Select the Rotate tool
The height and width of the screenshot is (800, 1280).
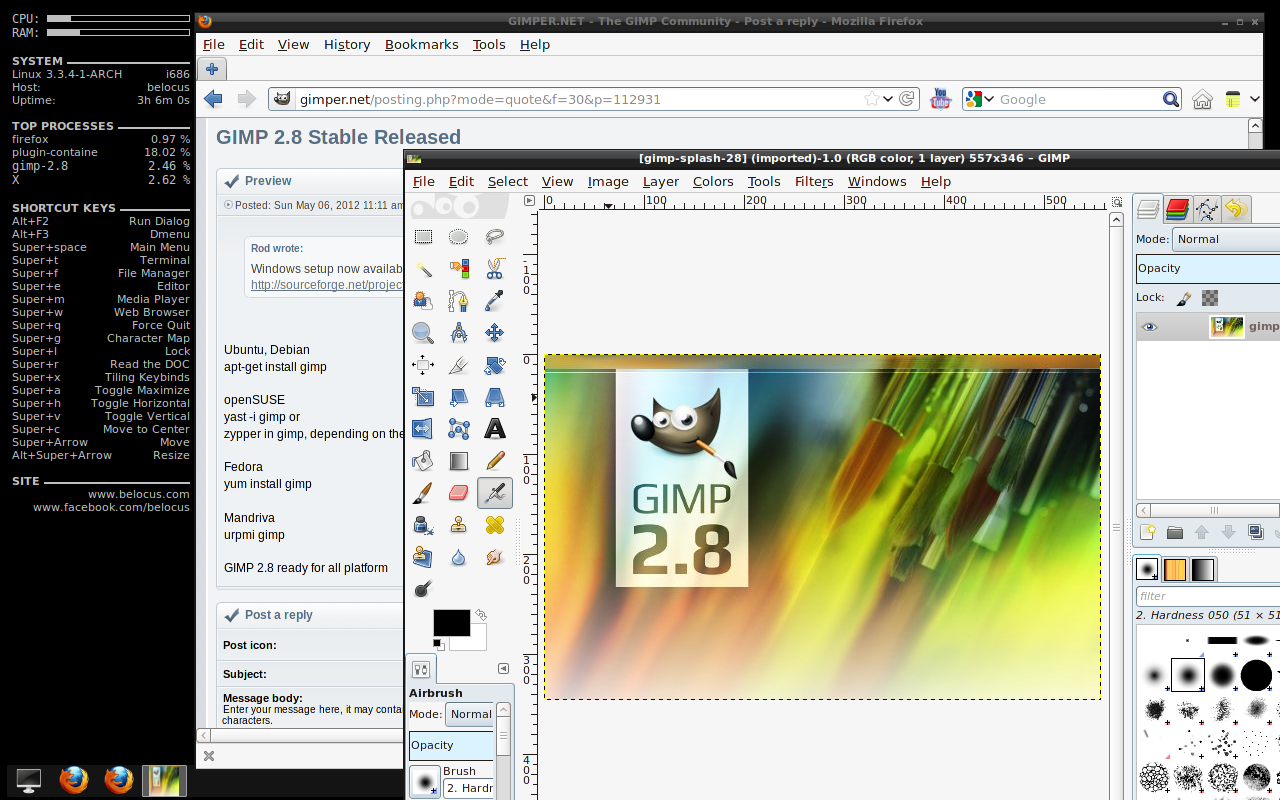coord(494,365)
